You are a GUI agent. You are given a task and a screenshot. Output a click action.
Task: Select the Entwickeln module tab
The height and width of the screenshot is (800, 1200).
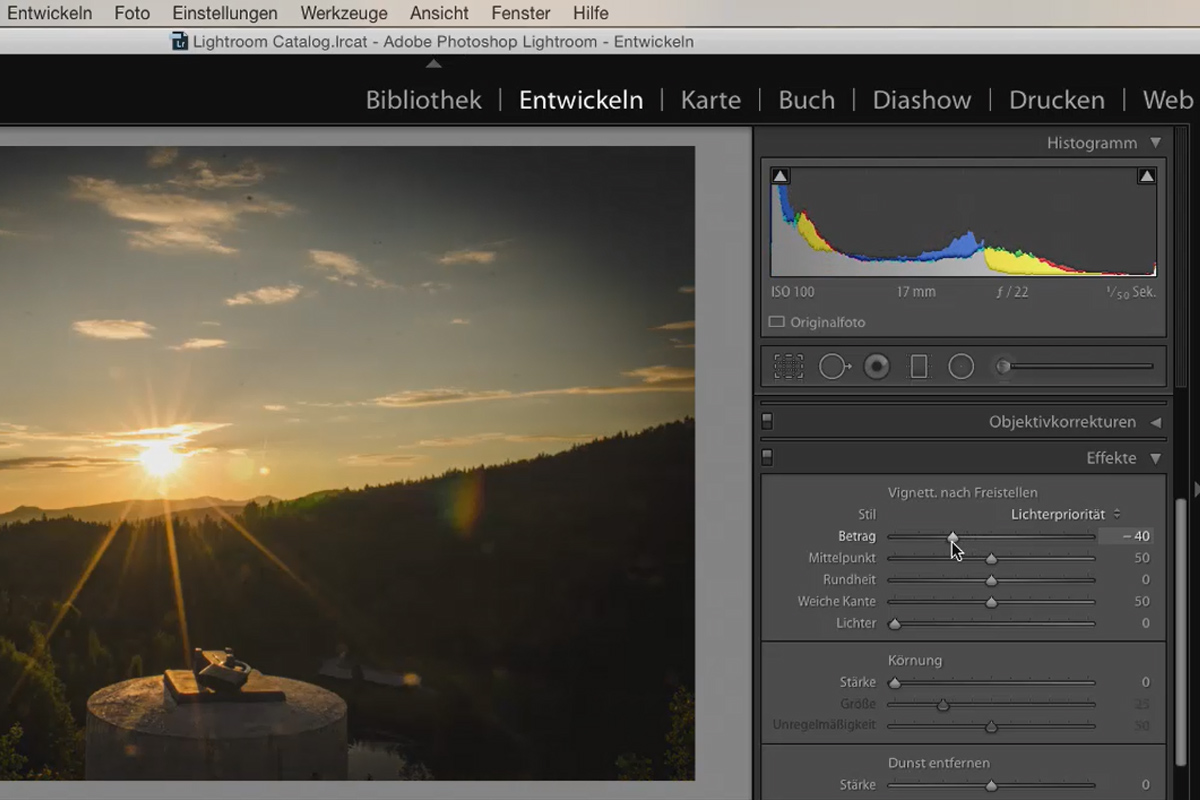[581, 100]
